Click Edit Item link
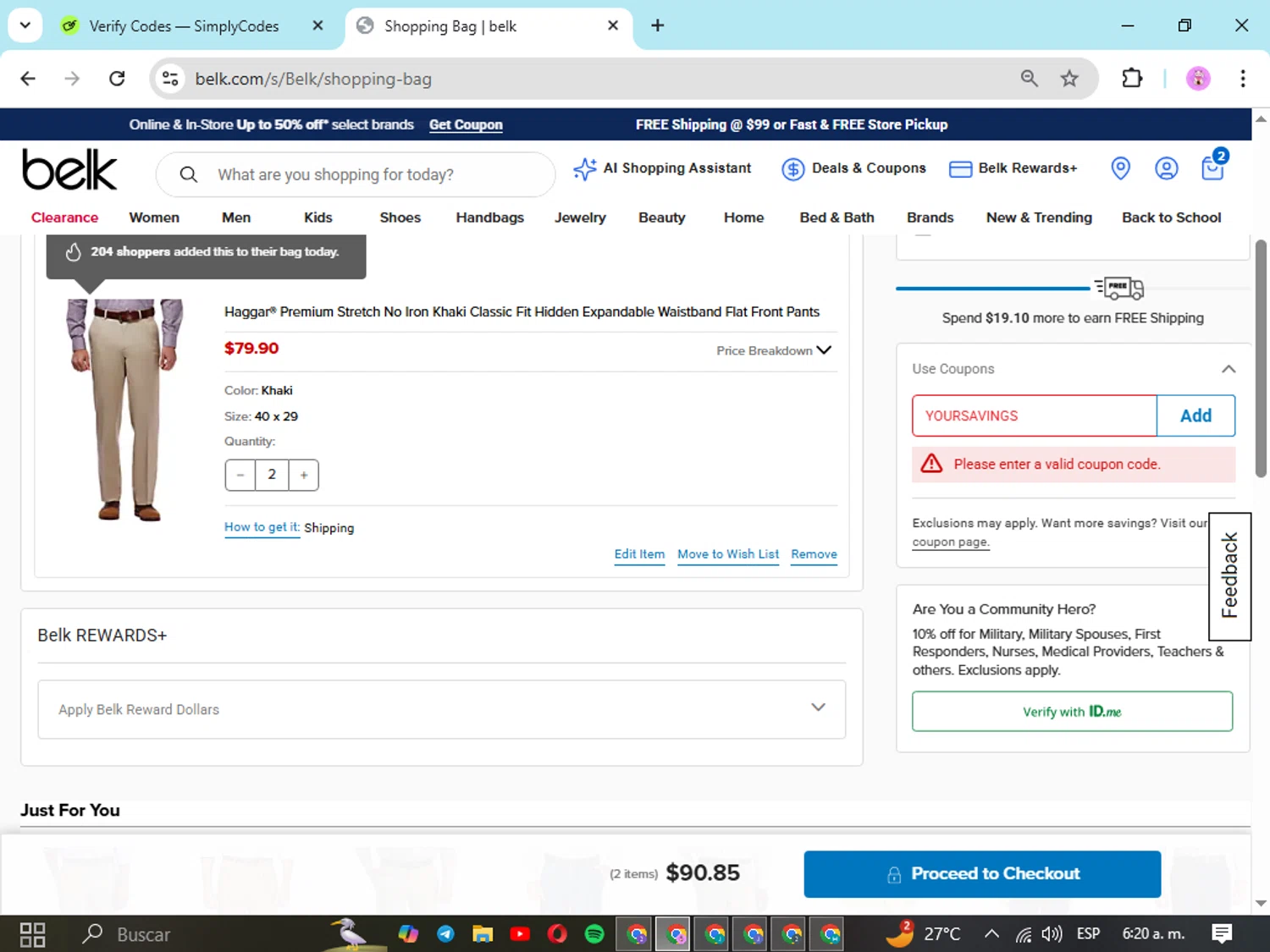 point(639,554)
